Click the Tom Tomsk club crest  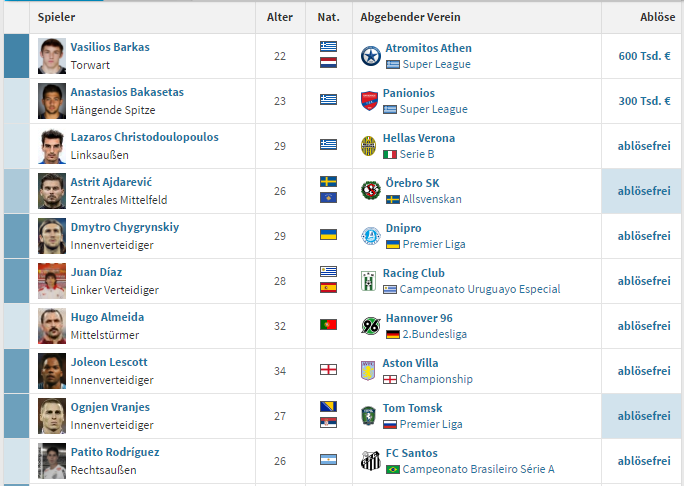coord(369,416)
